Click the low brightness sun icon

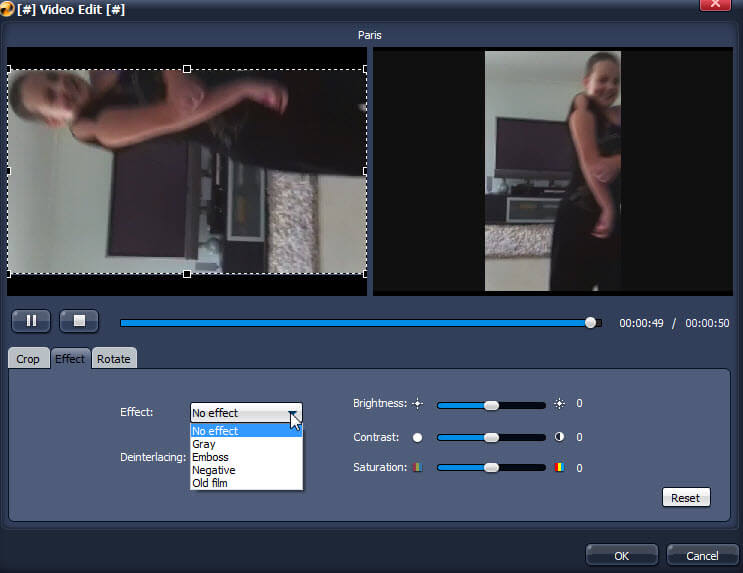click(417, 404)
